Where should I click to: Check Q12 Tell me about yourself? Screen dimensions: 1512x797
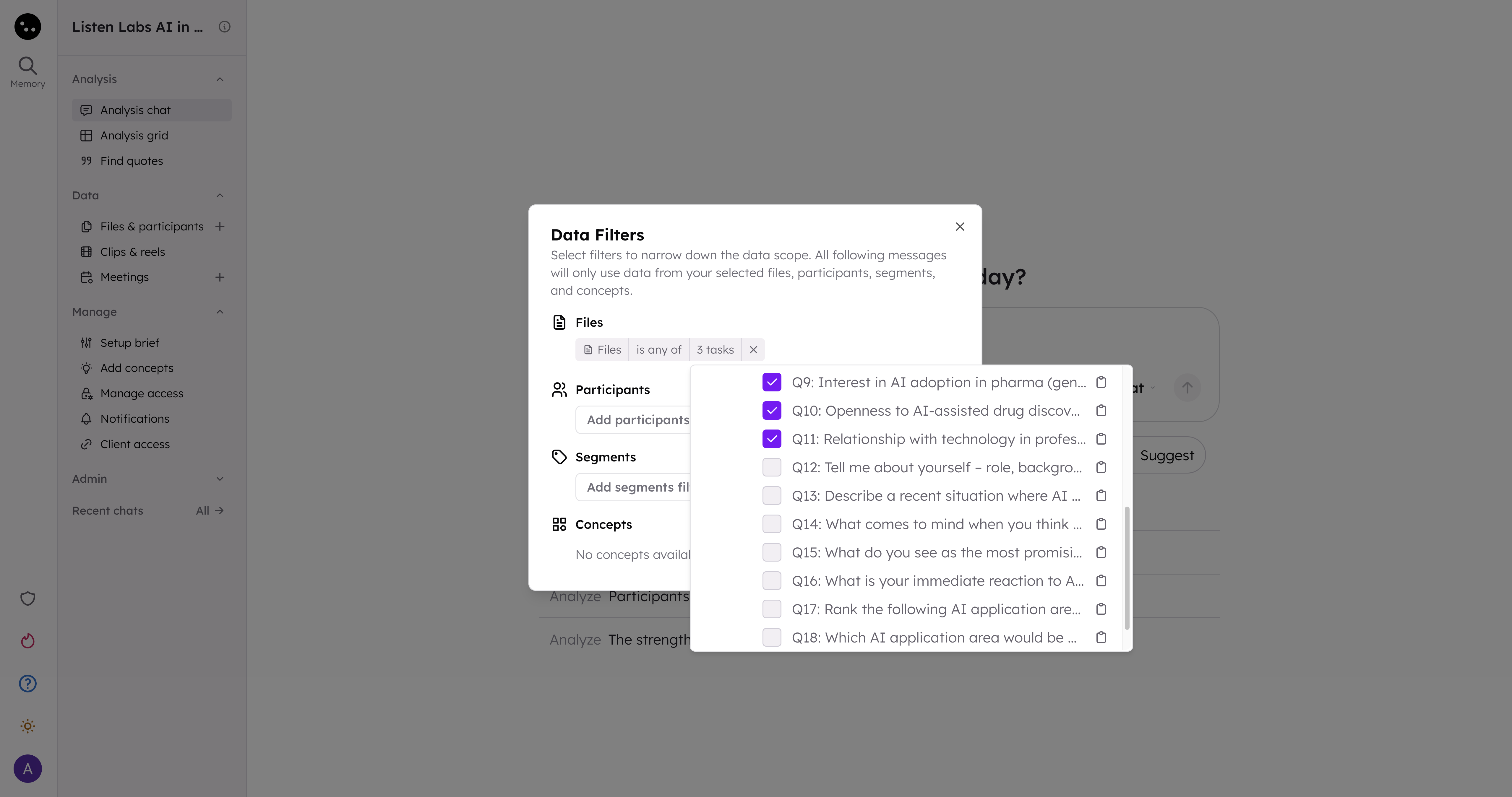772,467
